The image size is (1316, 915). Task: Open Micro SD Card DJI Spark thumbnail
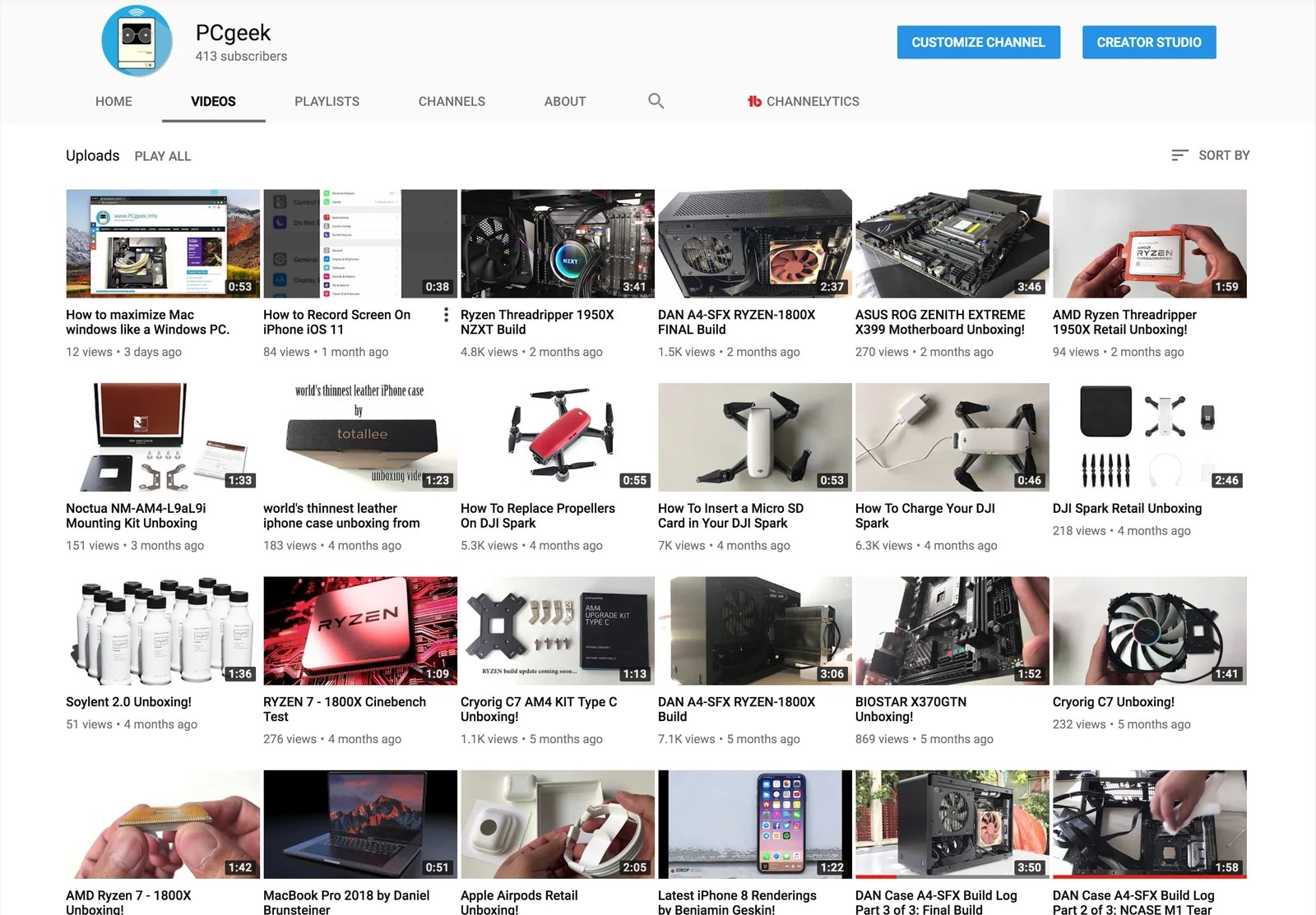point(755,437)
